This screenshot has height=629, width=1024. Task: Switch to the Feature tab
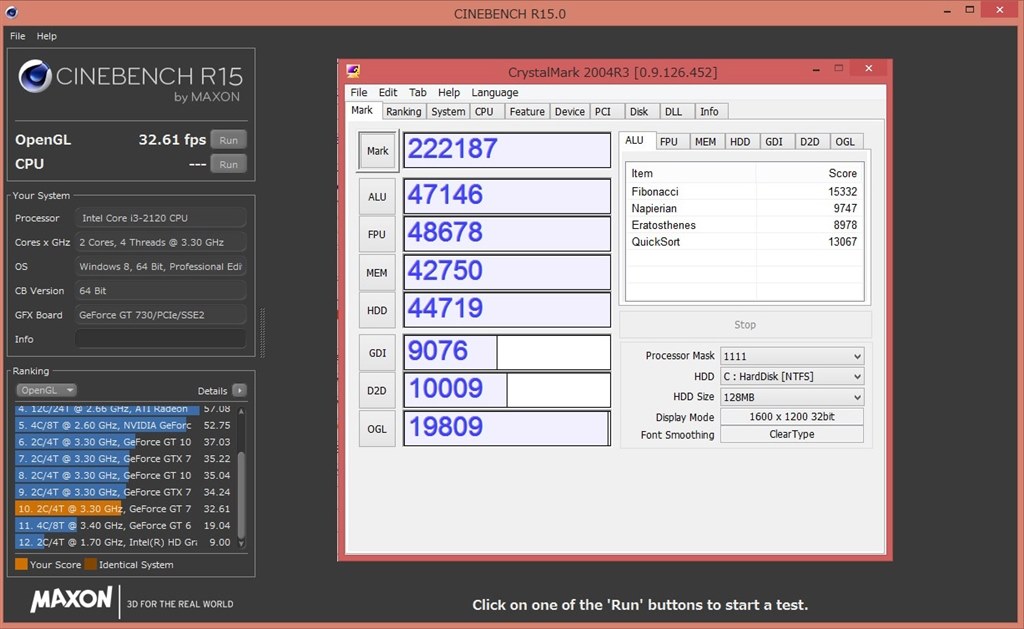(527, 112)
